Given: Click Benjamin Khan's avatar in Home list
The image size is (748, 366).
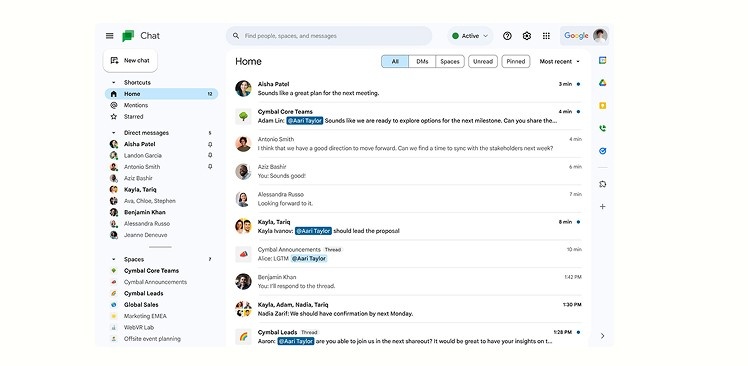Looking at the screenshot, I should (x=243, y=282).
